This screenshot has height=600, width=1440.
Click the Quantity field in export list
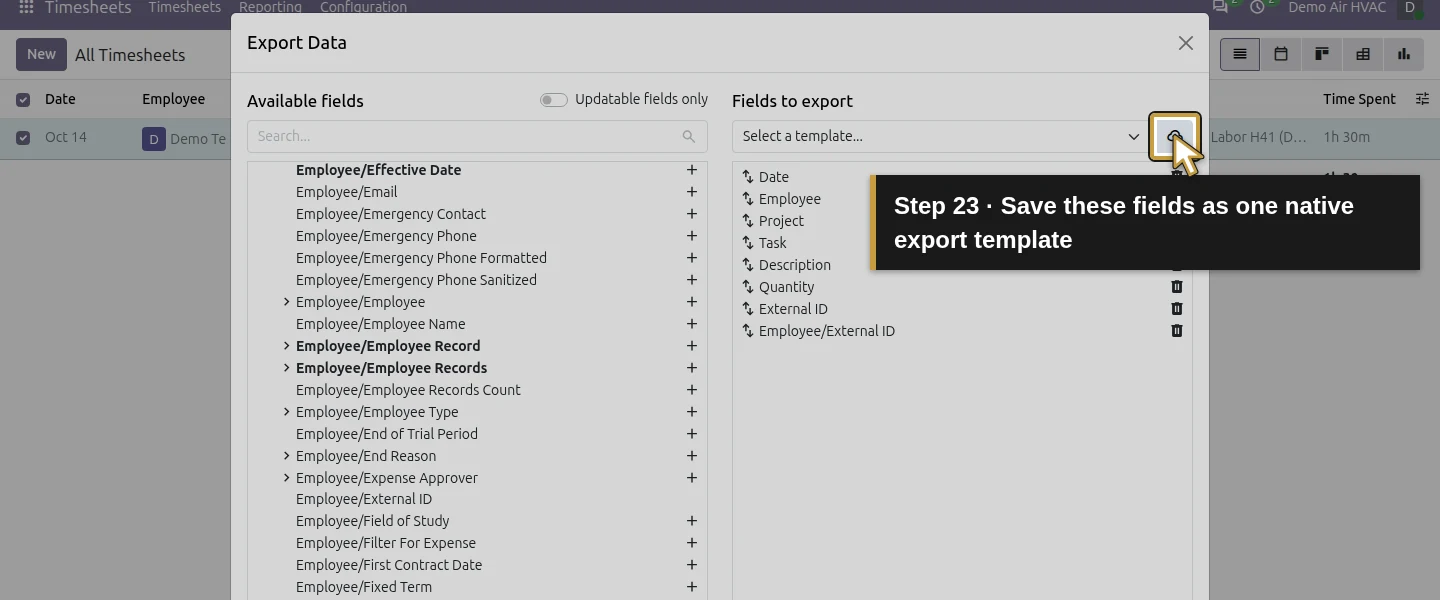coord(786,287)
